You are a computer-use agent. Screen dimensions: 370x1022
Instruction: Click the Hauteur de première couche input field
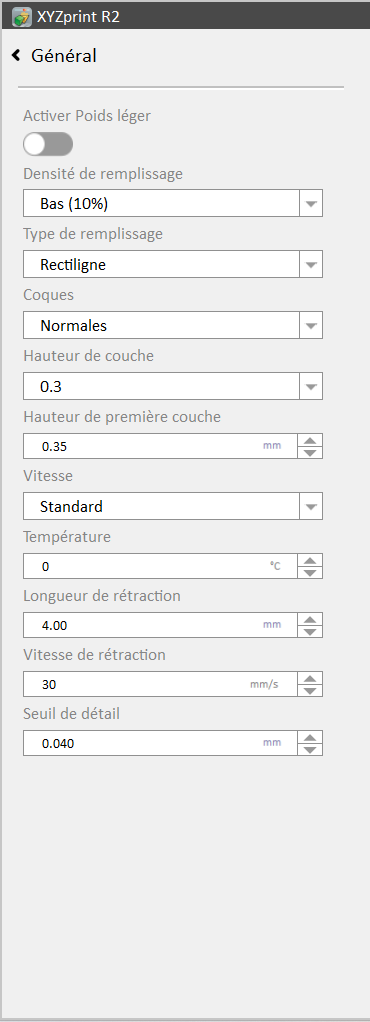(160, 446)
